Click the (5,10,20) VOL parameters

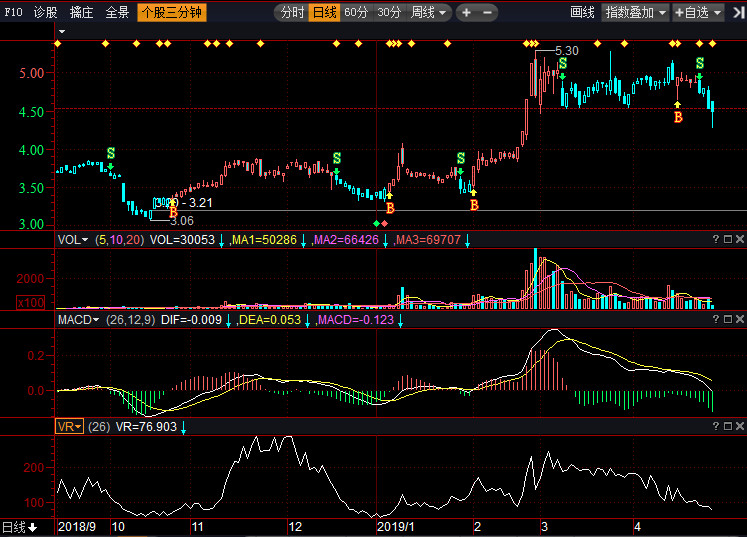(119, 240)
